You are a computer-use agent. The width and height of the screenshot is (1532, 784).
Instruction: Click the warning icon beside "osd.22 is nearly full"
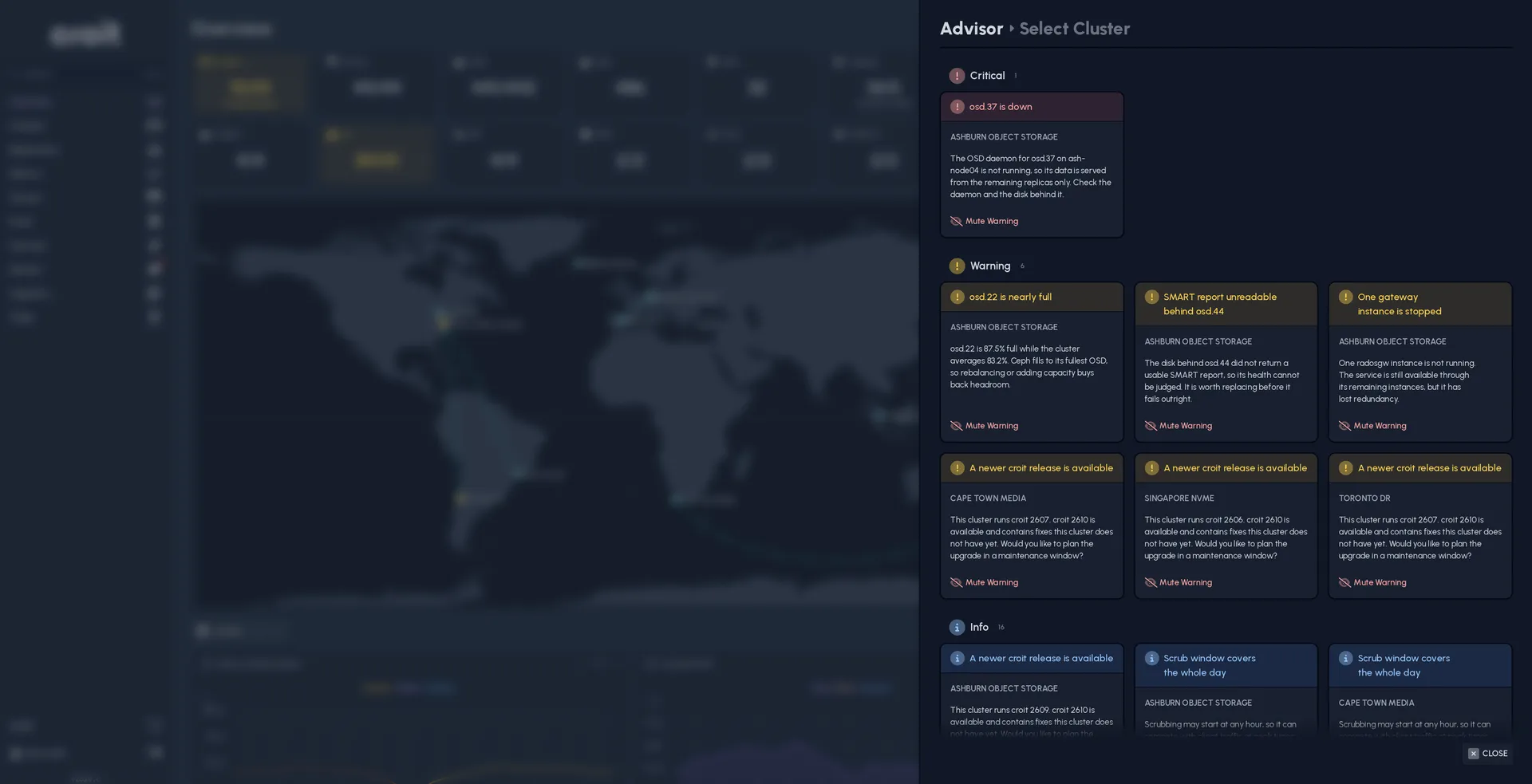tap(958, 297)
